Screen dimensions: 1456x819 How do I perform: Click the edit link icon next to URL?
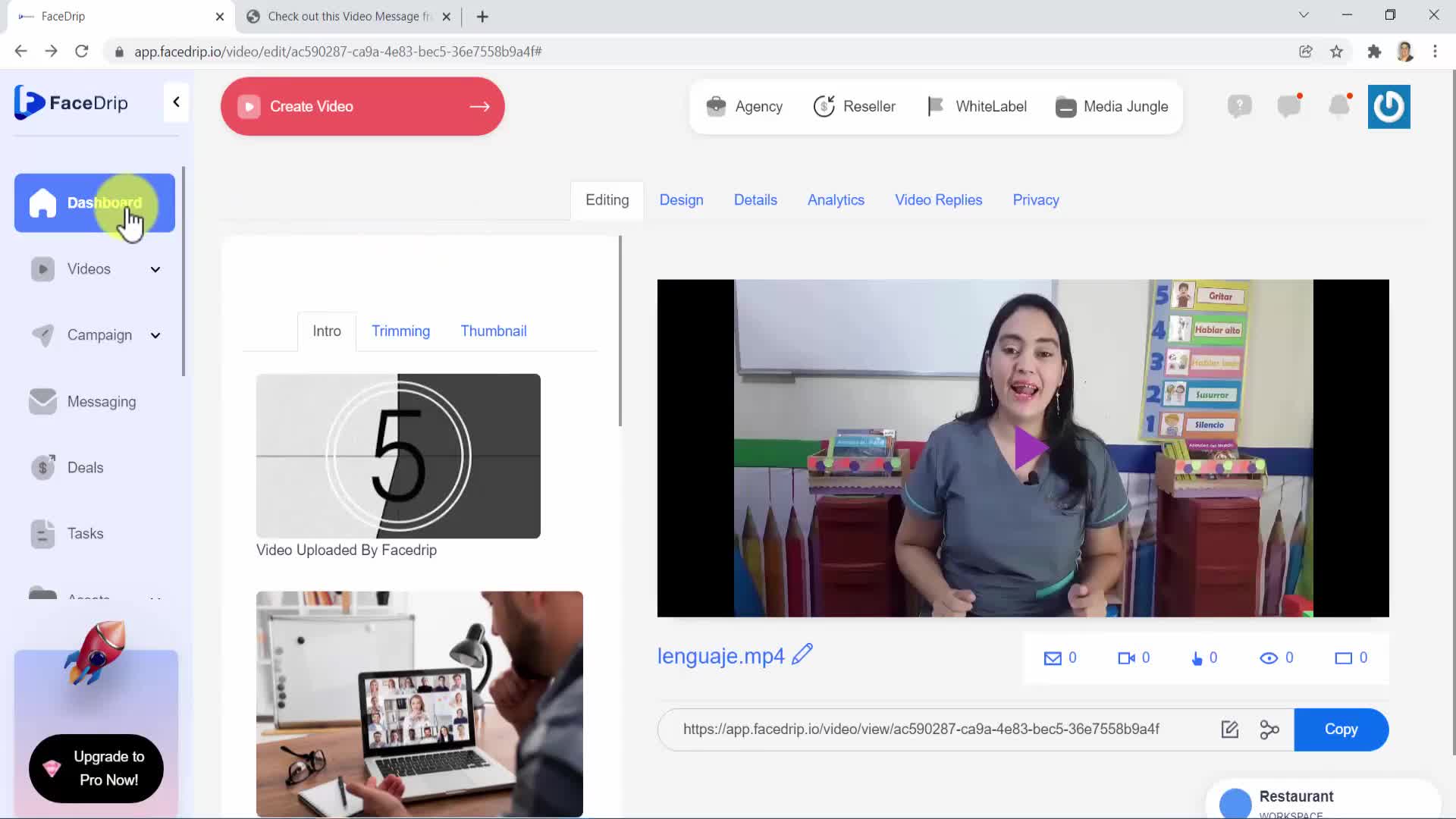(x=1229, y=730)
